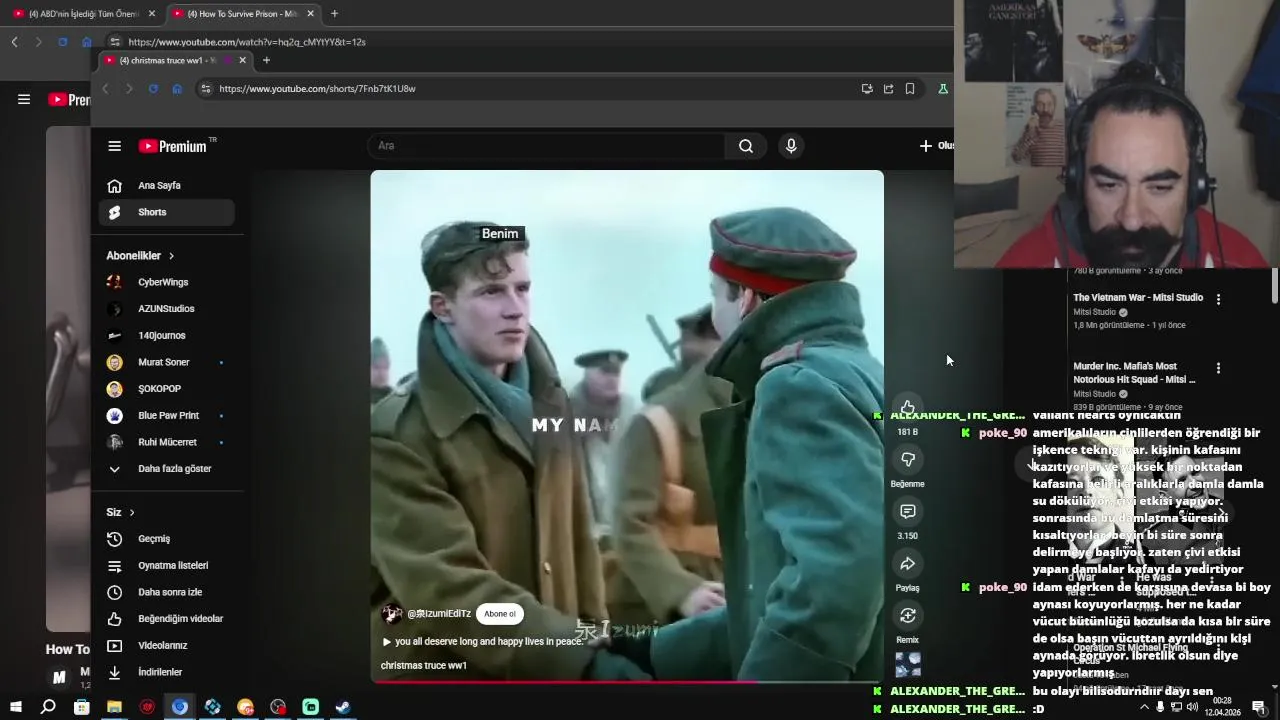The image size is (1280, 720).
Task: Open Beğendiğim videolar
Action: pos(166,619)
